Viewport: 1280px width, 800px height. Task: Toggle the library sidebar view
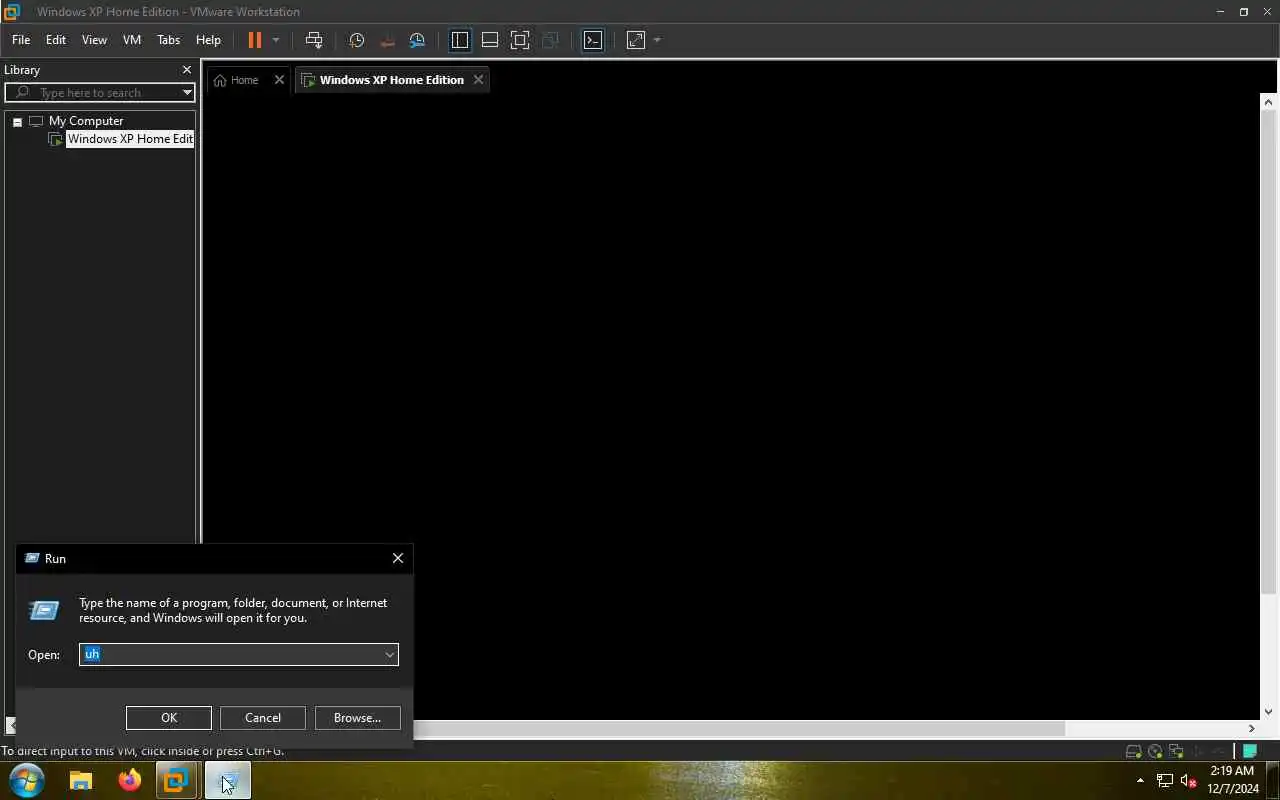tap(460, 40)
